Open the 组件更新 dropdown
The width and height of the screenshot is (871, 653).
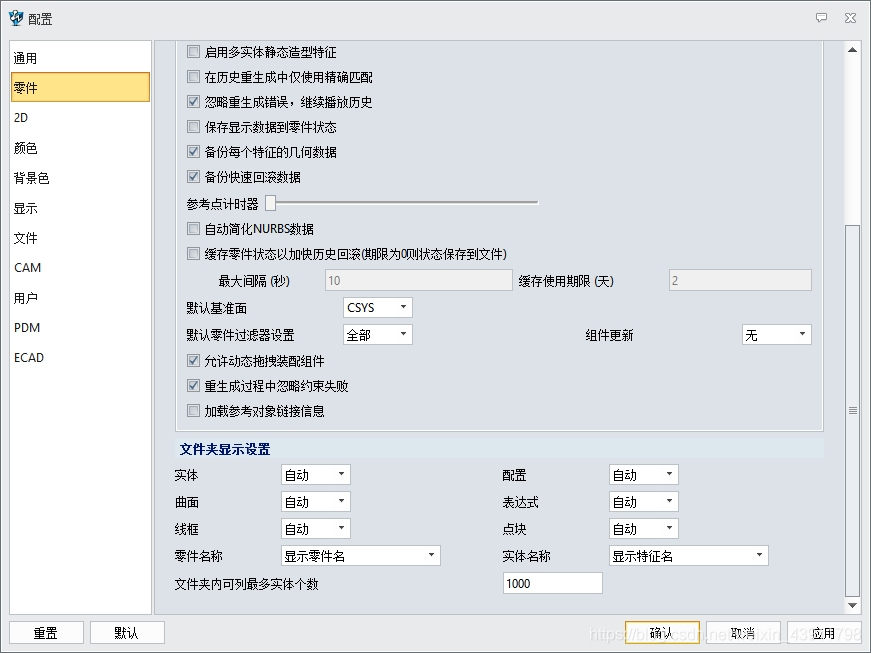pyautogui.click(x=777, y=335)
